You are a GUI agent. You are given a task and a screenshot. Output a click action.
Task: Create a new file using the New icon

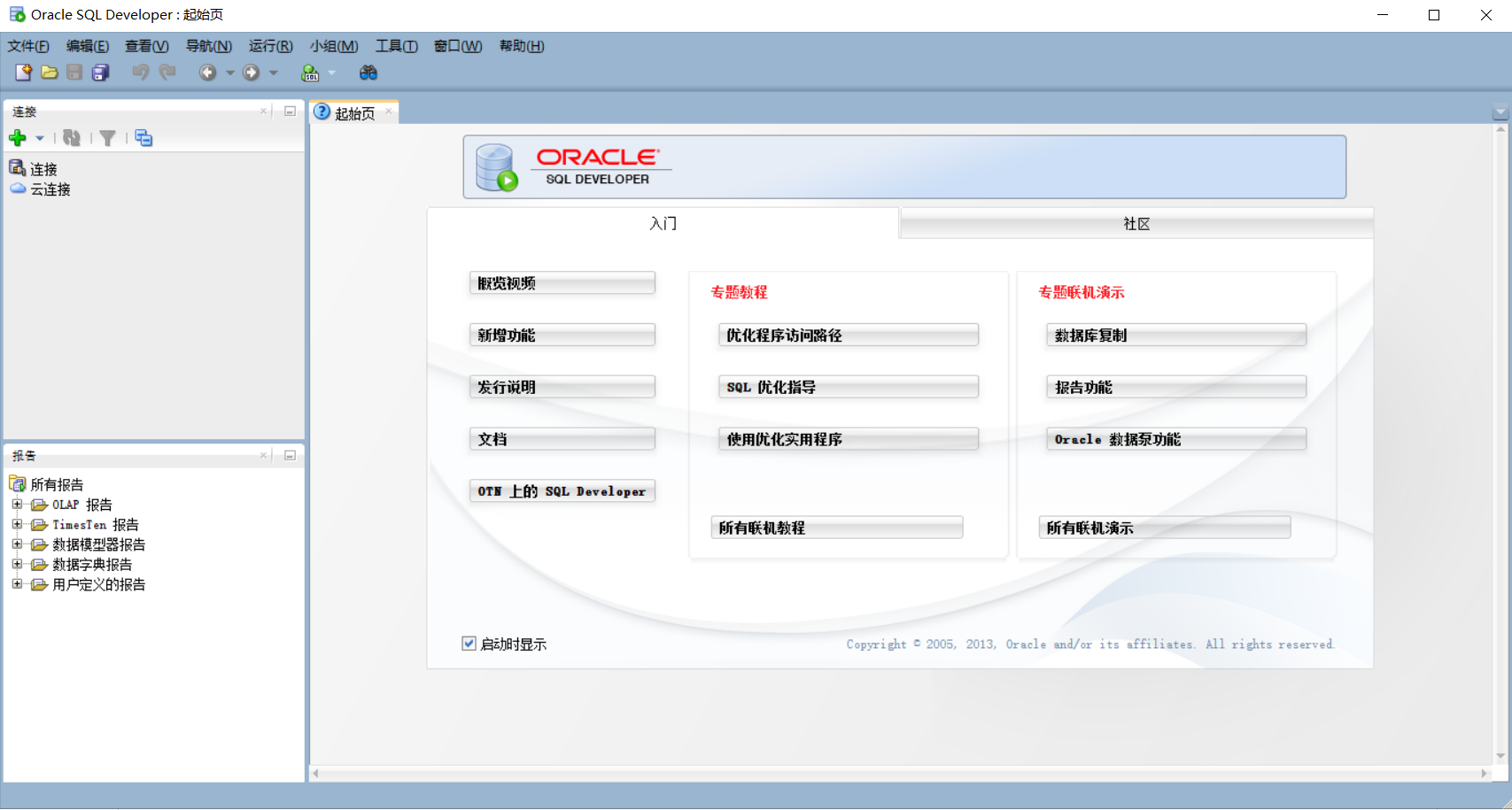point(22,73)
